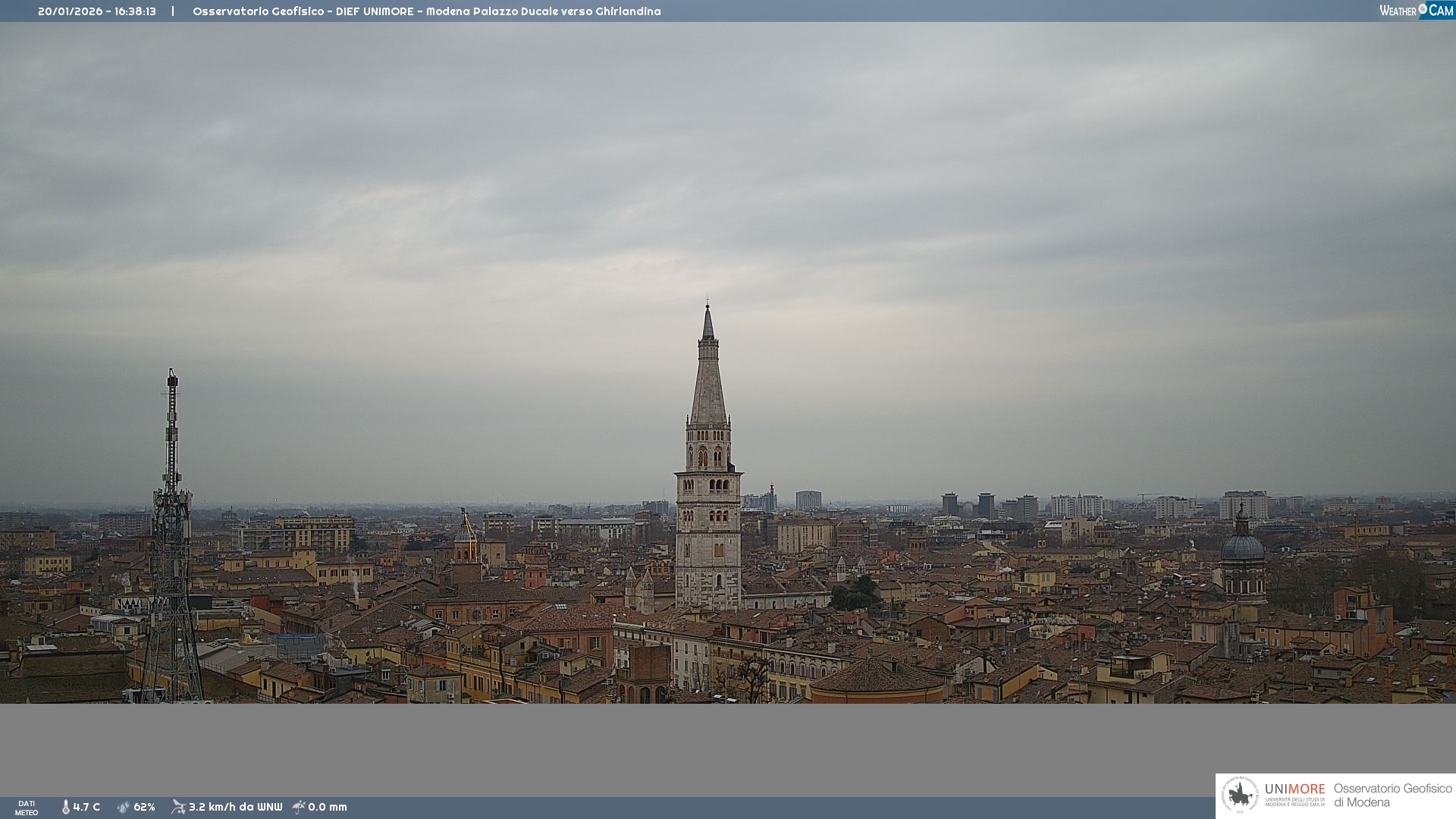Click the thermometer temperature icon
The image size is (1456, 819).
click(65, 807)
